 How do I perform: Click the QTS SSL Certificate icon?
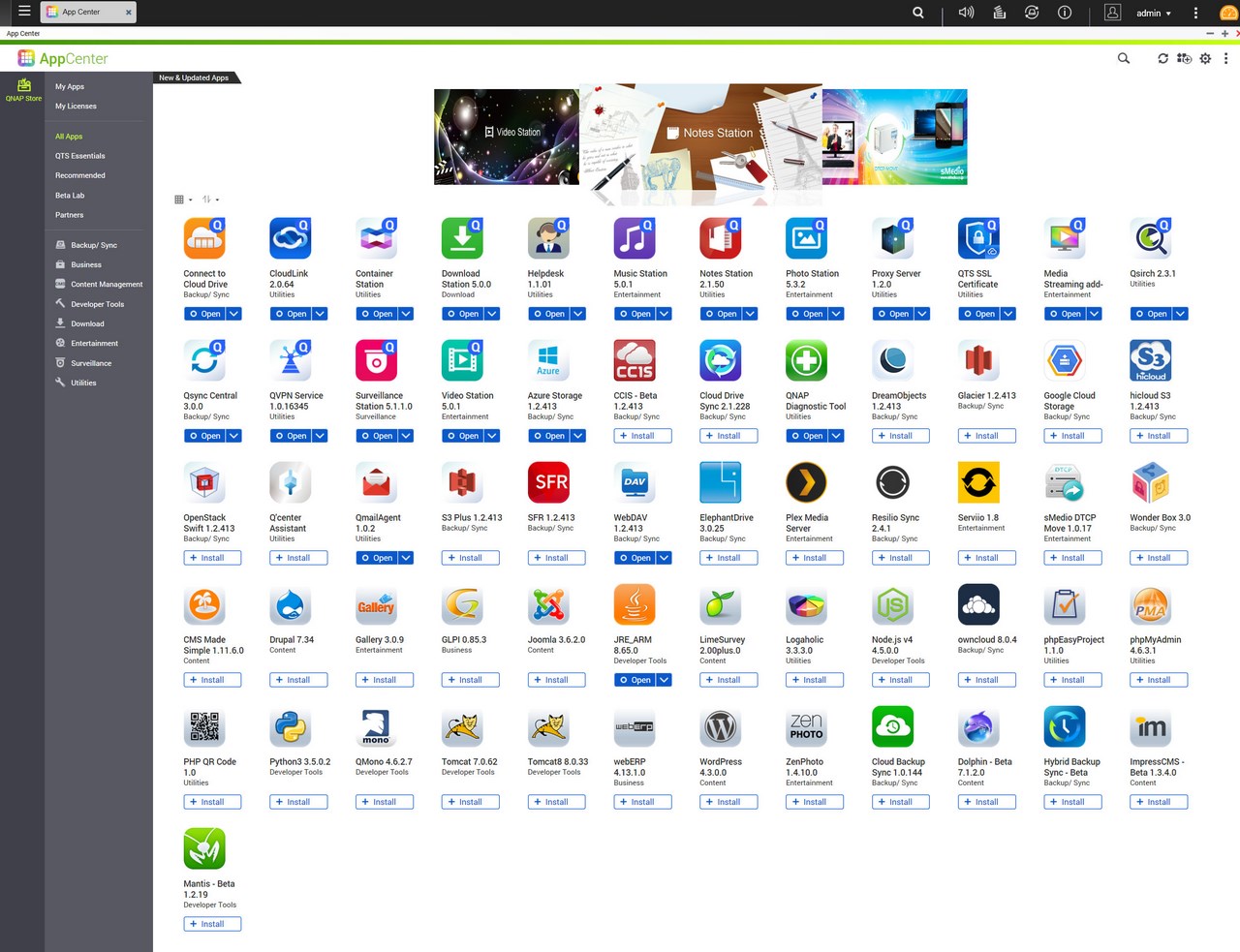tap(979, 238)
